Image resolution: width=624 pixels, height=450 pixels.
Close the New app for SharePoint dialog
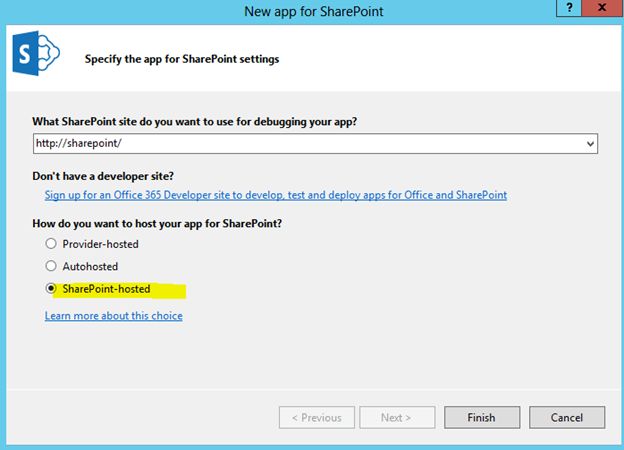(x=603, y=8)
